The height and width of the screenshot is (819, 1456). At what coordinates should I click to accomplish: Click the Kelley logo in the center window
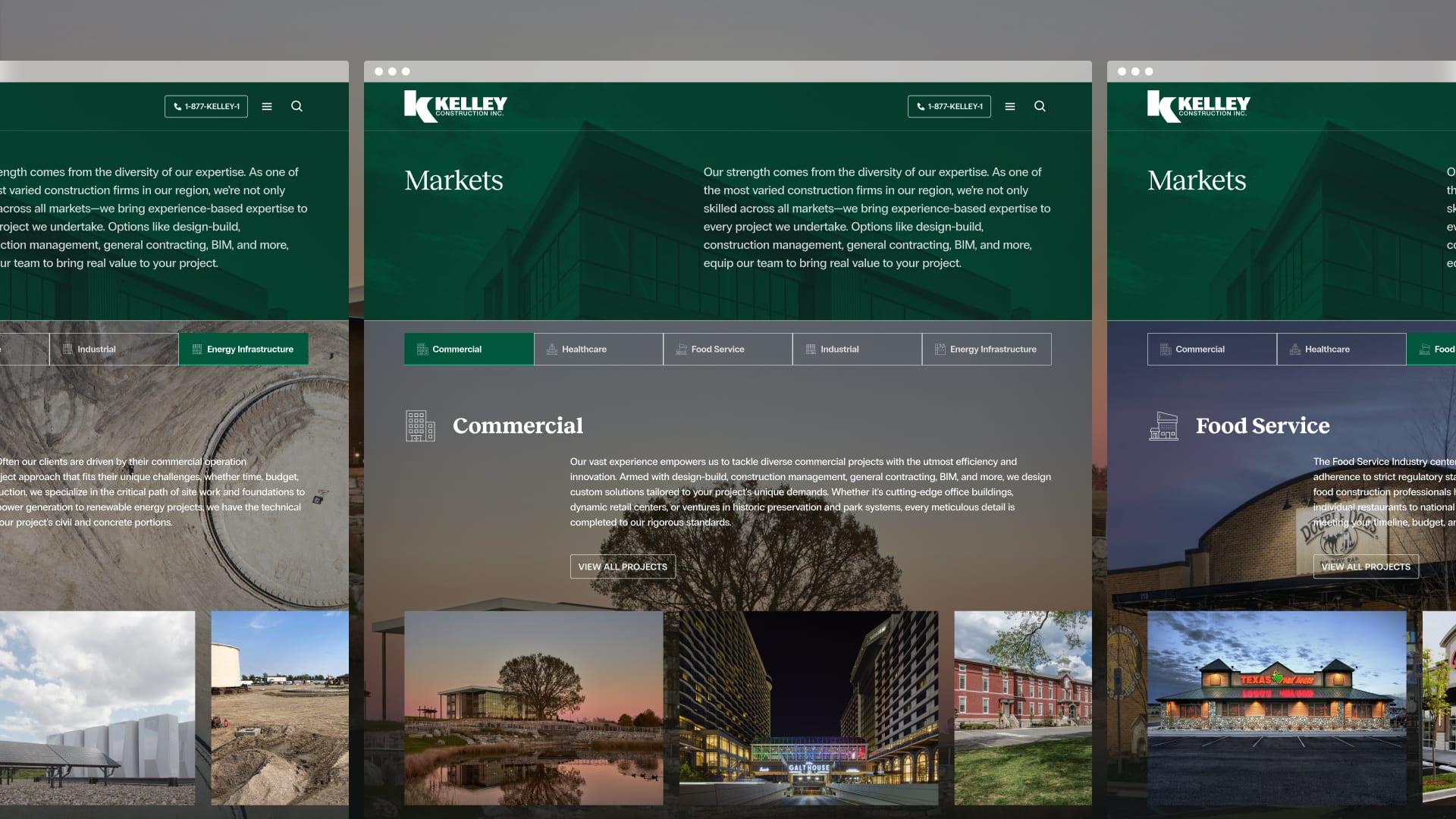[455, 106]
